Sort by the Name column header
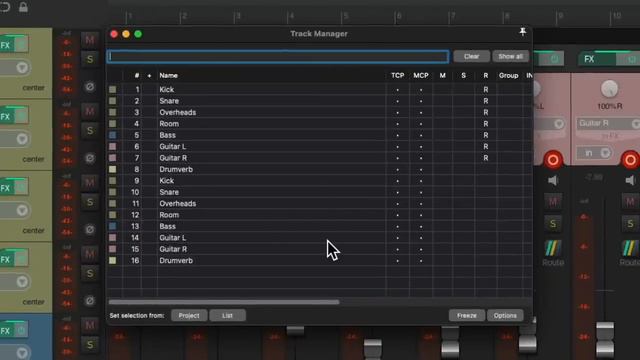 [169, 76]
